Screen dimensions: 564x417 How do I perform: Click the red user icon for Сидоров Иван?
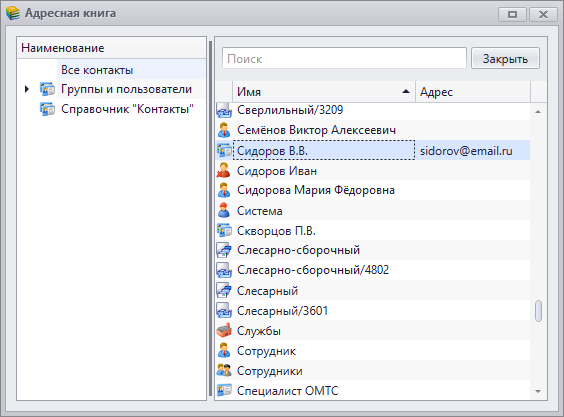tap(224, 171)
